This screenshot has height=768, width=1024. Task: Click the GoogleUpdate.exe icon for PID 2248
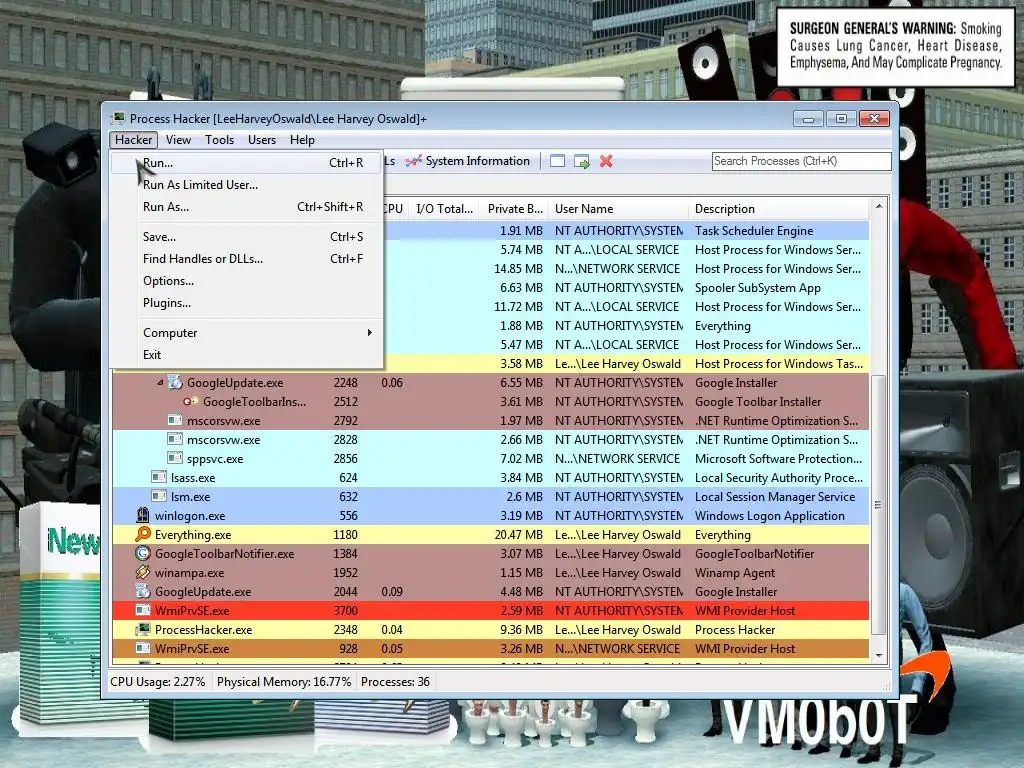coord(175,383)
